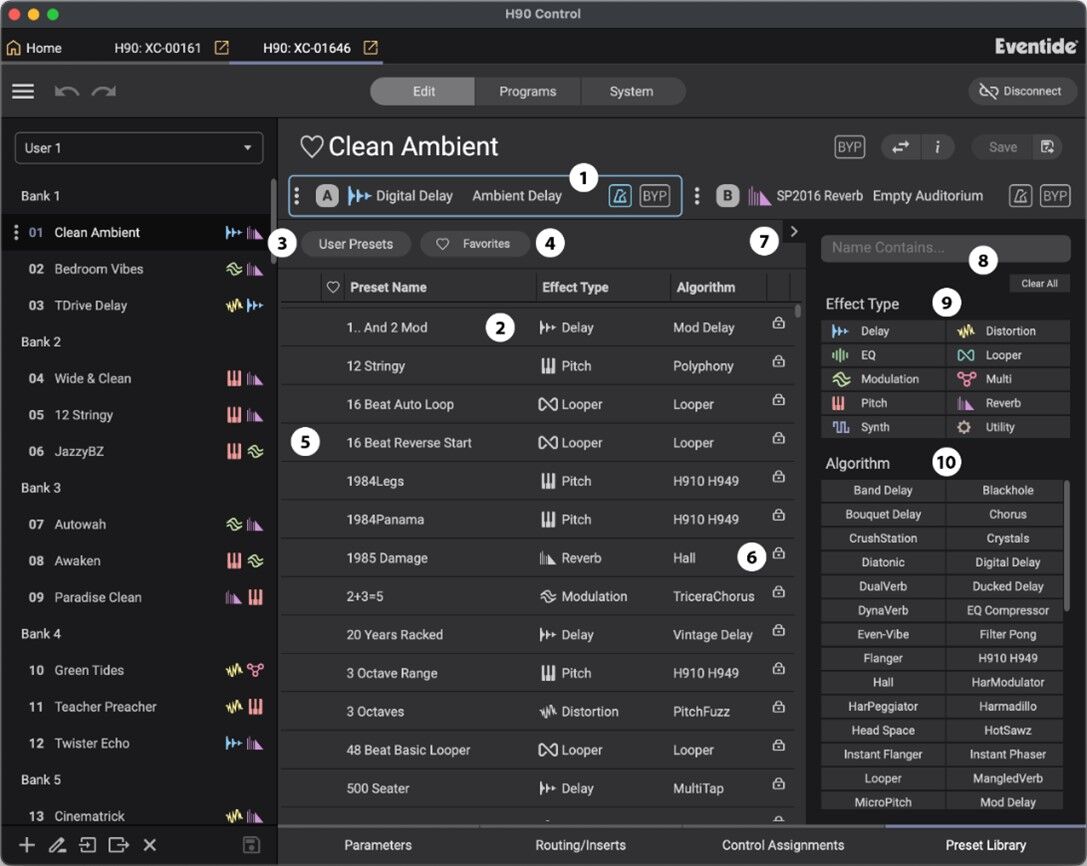Add a new program with plus icon

(27, 845)
